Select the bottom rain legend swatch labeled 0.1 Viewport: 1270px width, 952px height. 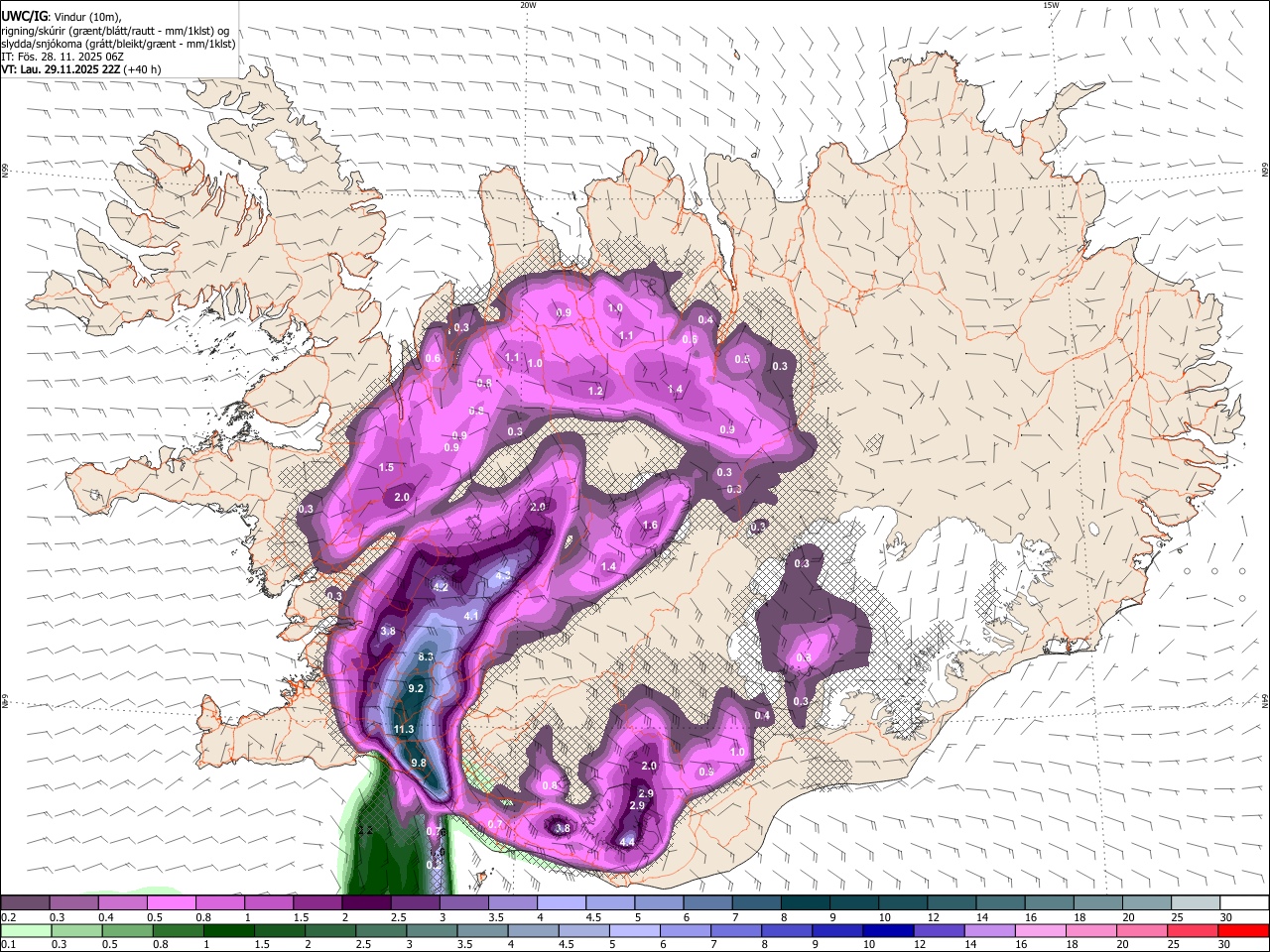click(x=25, y=930)
